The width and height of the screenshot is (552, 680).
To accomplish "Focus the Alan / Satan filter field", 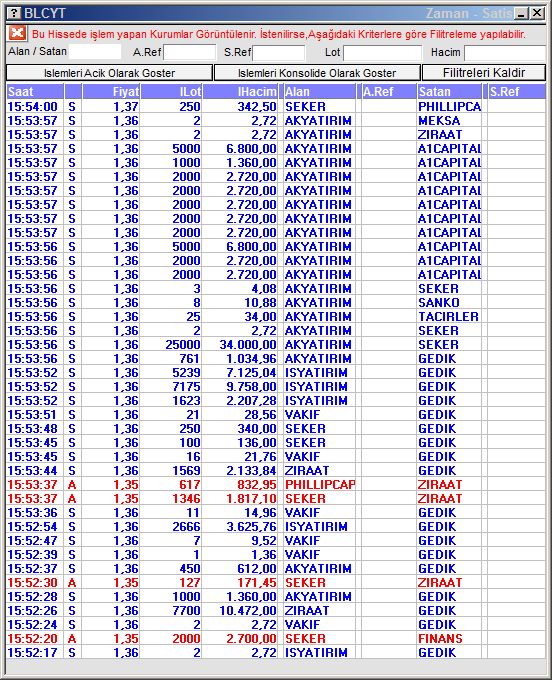I will [95, 52].
